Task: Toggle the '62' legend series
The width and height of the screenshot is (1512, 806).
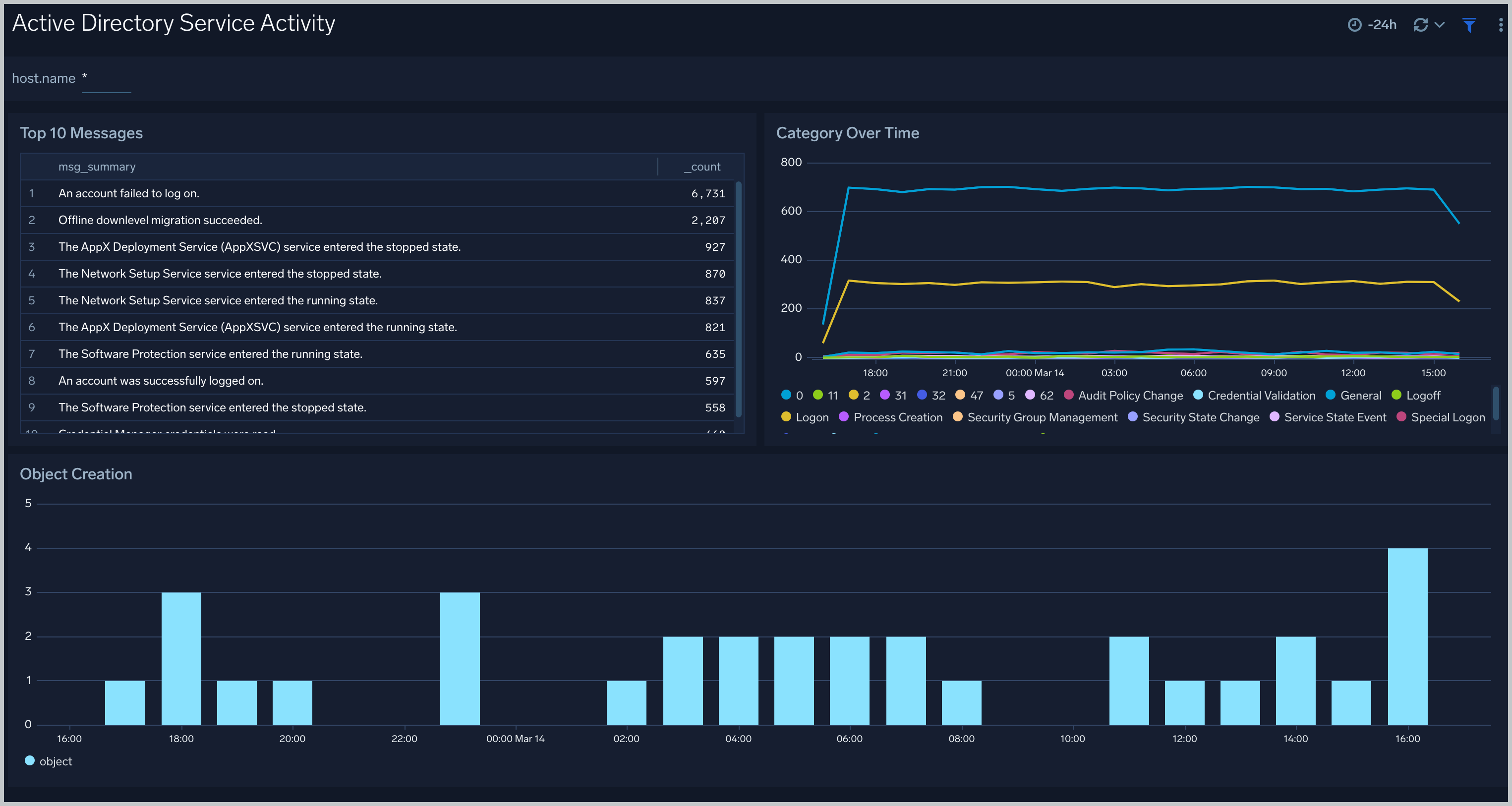Action: pyautogui.click(x=1039, y=395)
